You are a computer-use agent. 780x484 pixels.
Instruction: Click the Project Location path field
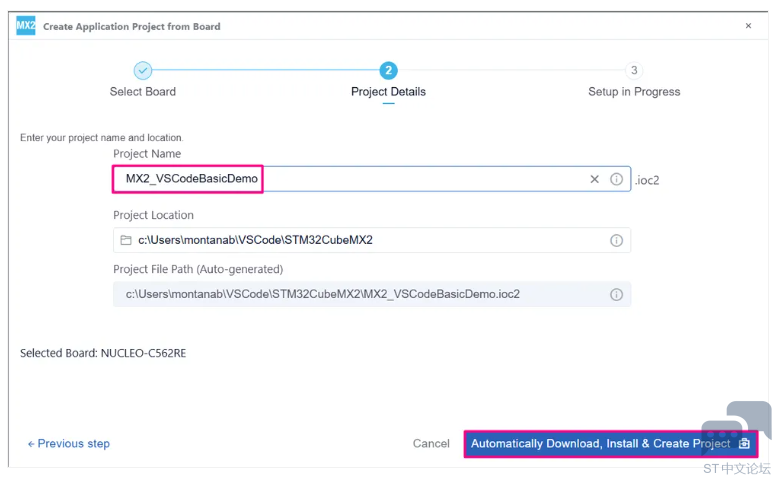[372, 240]
